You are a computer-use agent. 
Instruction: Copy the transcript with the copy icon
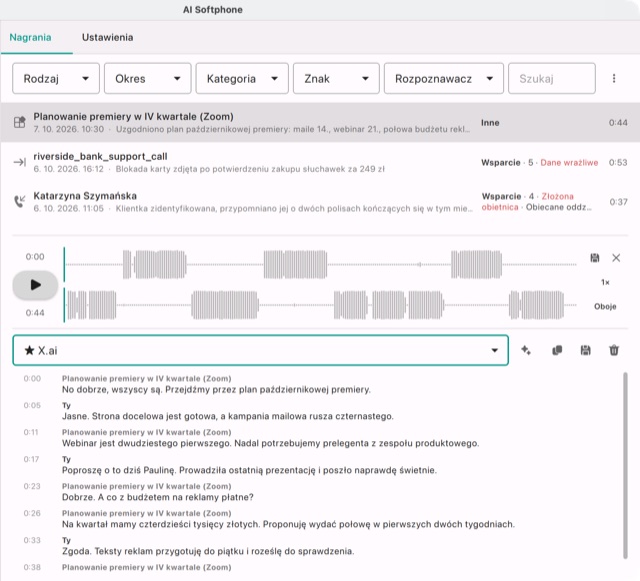[x=557, y=350]
